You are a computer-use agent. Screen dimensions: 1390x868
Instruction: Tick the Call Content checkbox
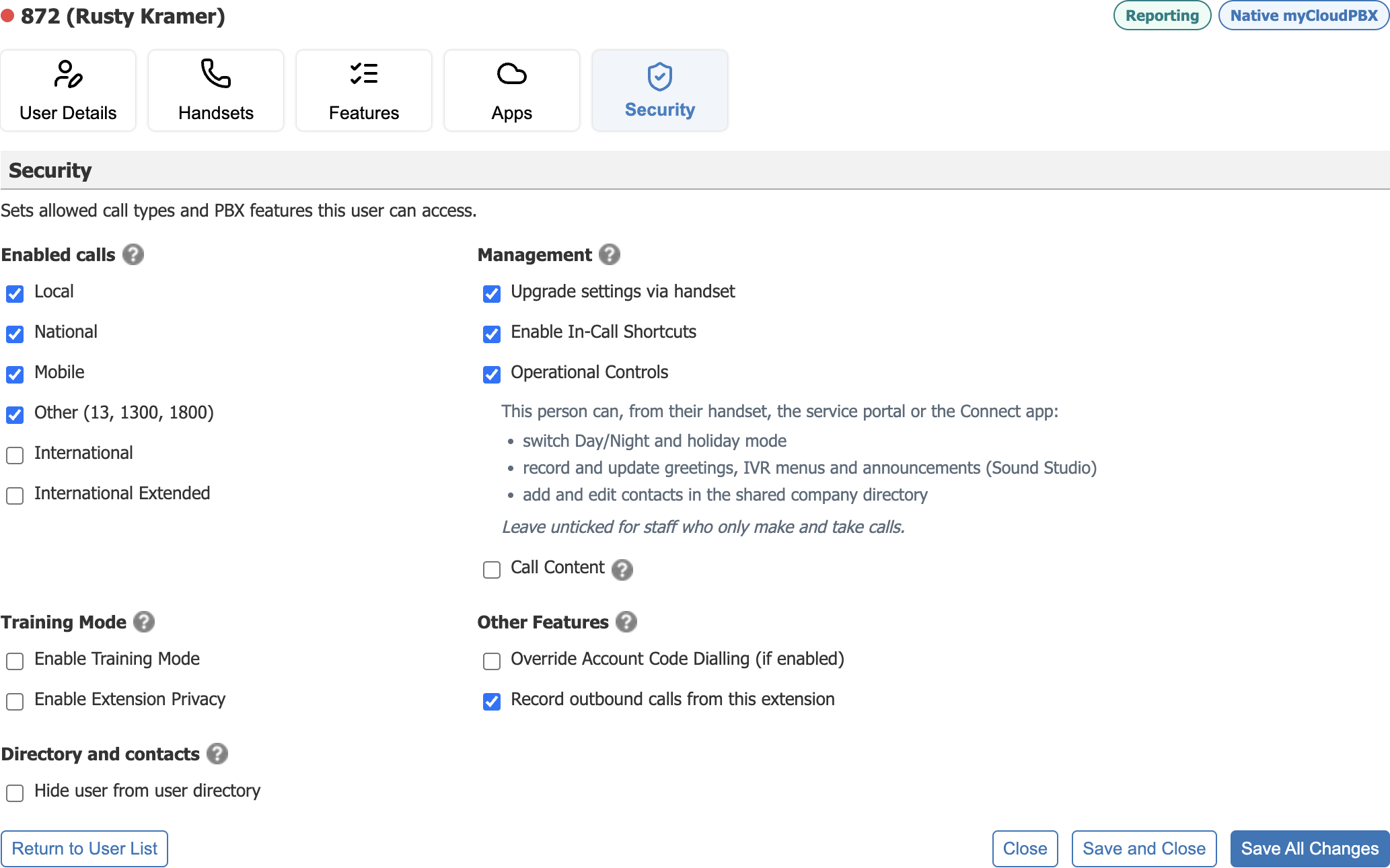tap(492, 569)
